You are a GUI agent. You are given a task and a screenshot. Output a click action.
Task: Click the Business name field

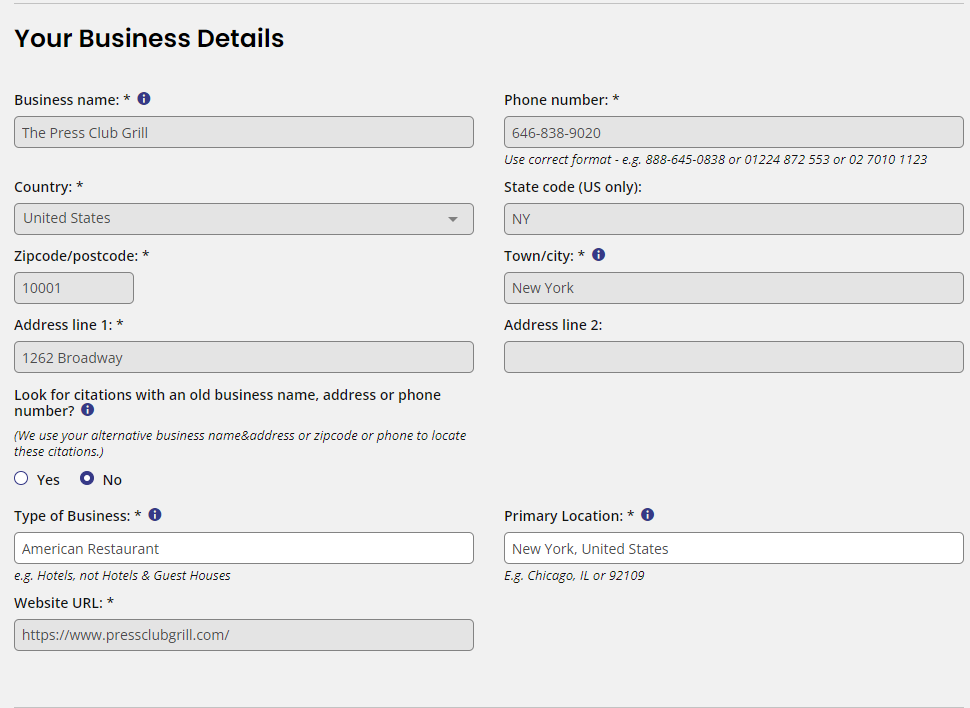(x=244, y=132)
